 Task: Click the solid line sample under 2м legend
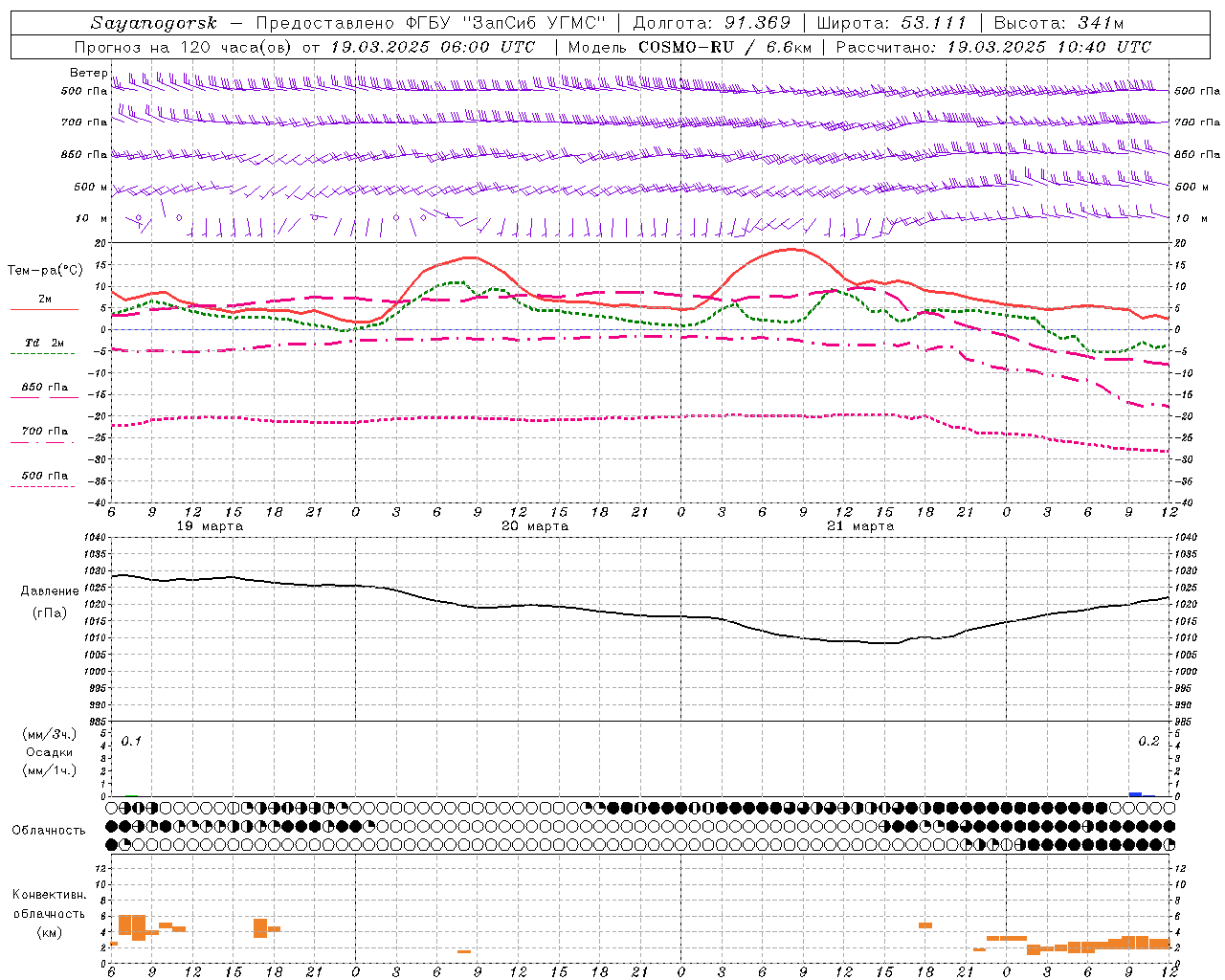tap(45, 310)
